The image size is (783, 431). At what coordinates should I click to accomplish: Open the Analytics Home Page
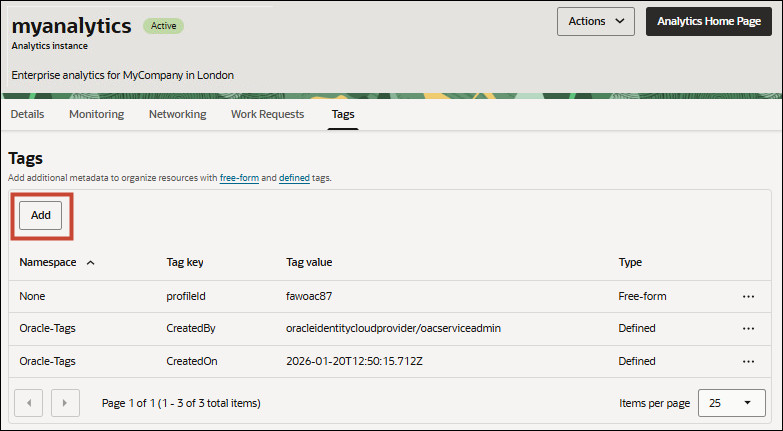click(708, 21)
